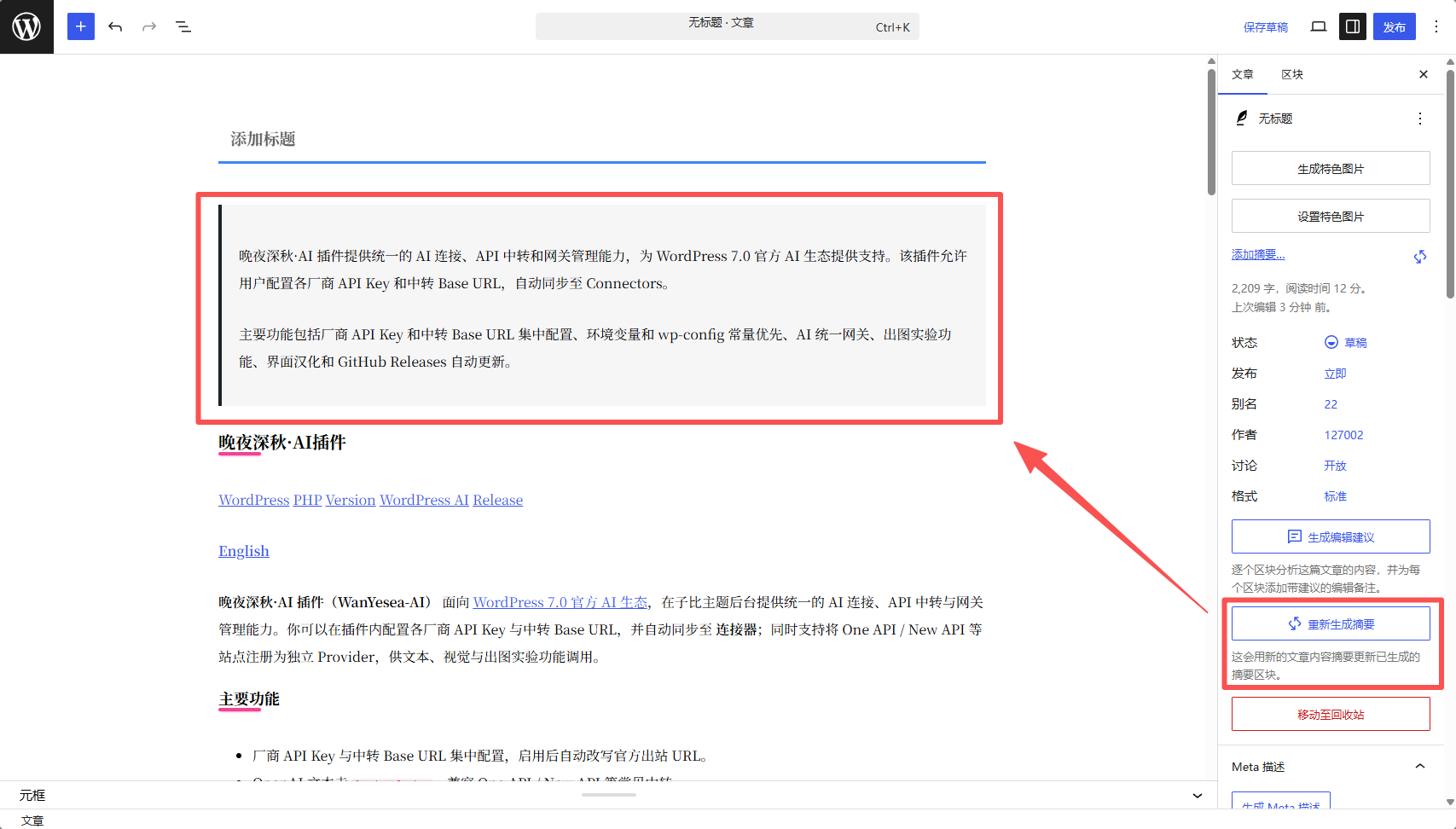Open the WordPress 7.0 官方 AI 生态 link
1456x829 pixels.
click(x=560, y=602)
